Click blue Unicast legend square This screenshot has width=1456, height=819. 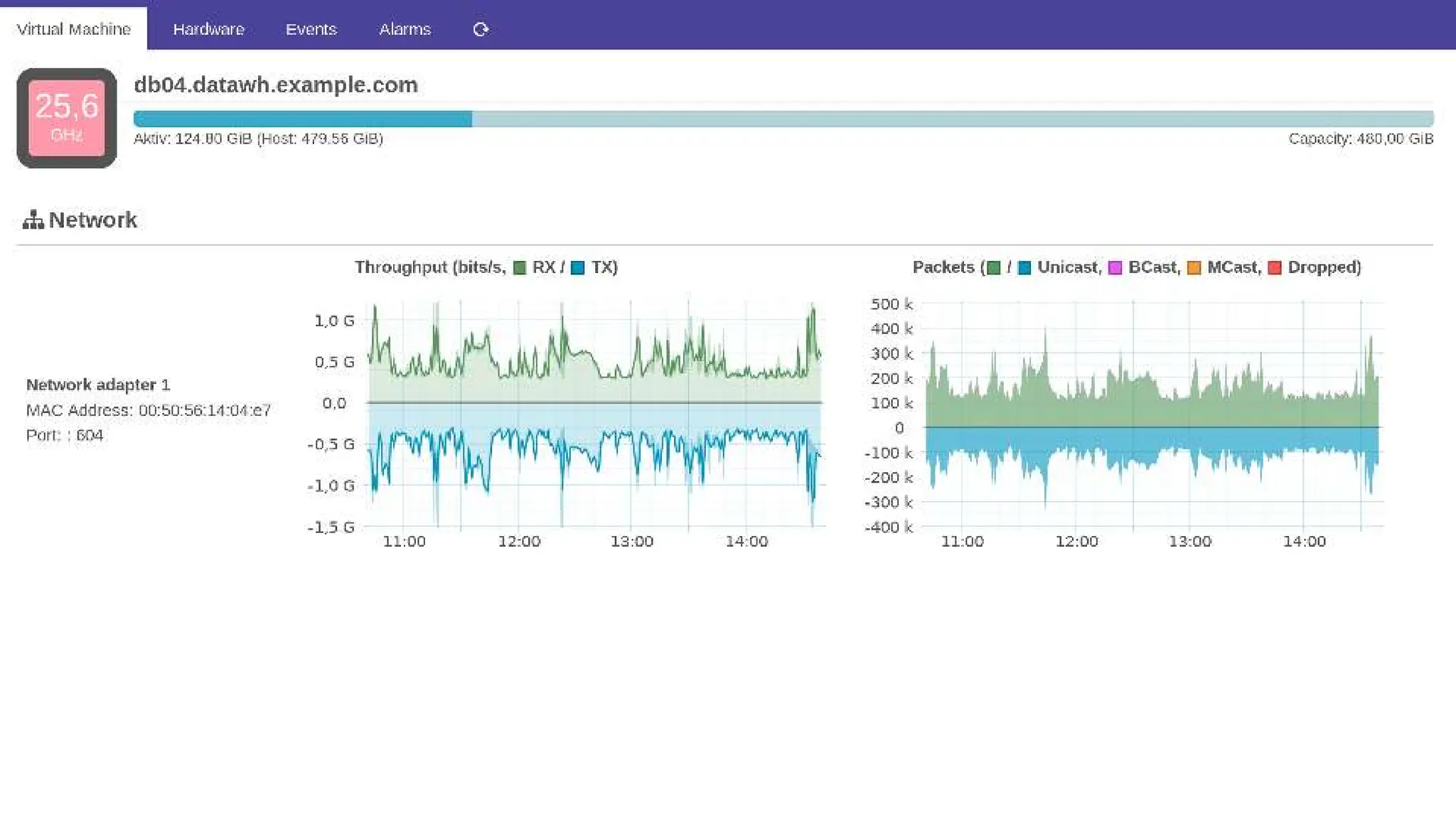click(x=1024, y=268)
